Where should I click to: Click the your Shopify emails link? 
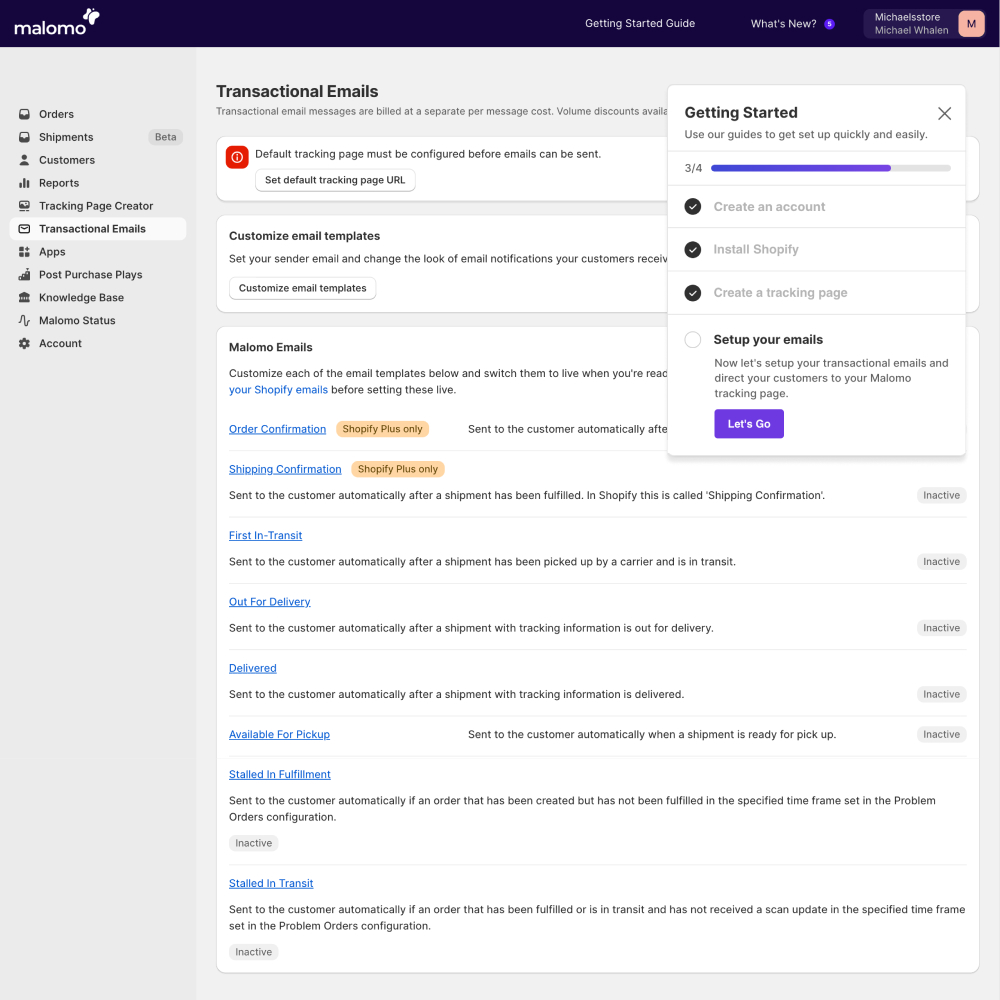pyautogui.click(x=278, y=390)
